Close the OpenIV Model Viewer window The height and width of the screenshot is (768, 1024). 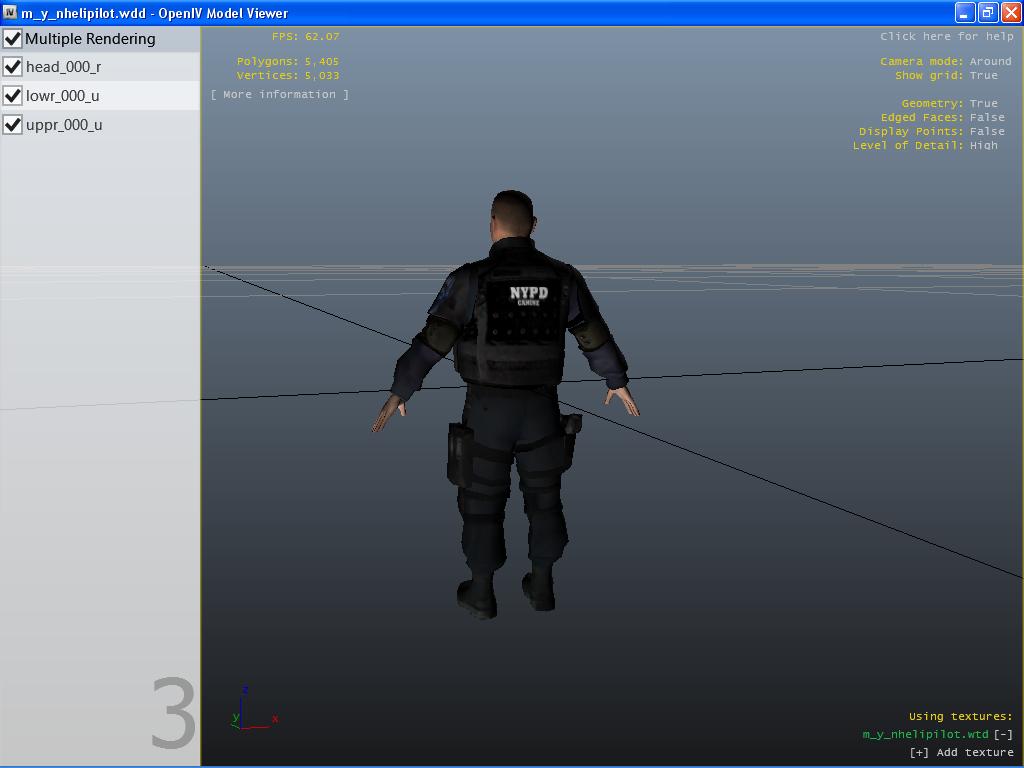coord(1011,13)
